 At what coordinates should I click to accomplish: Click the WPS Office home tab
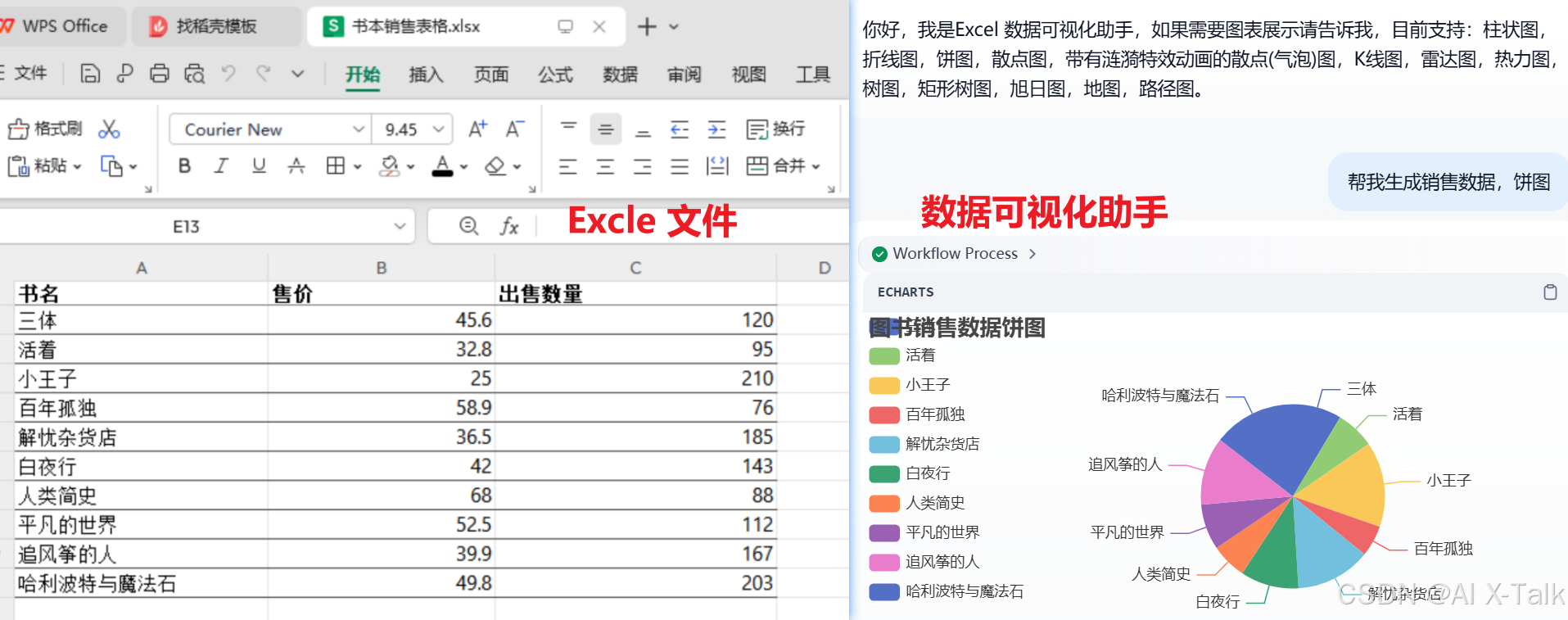click(61, 26)
